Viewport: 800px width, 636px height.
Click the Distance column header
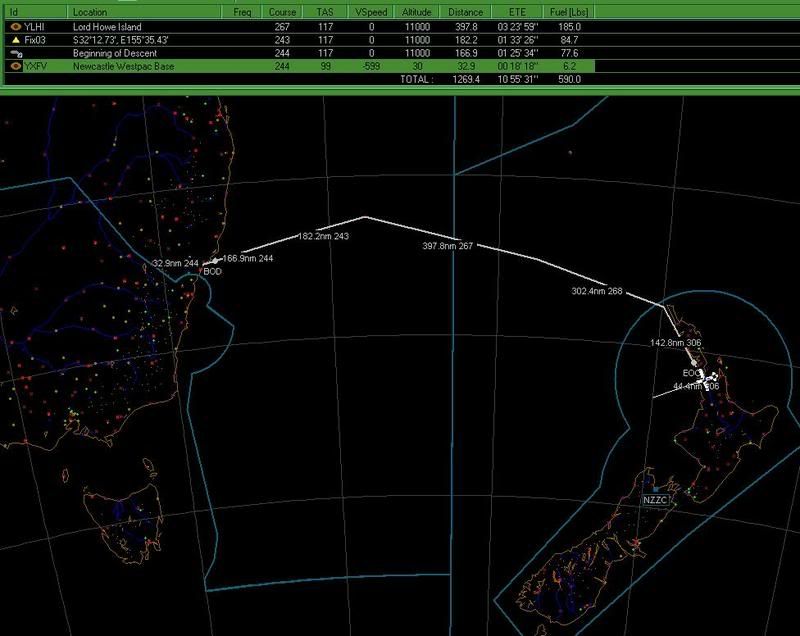[x=466, y=12]
